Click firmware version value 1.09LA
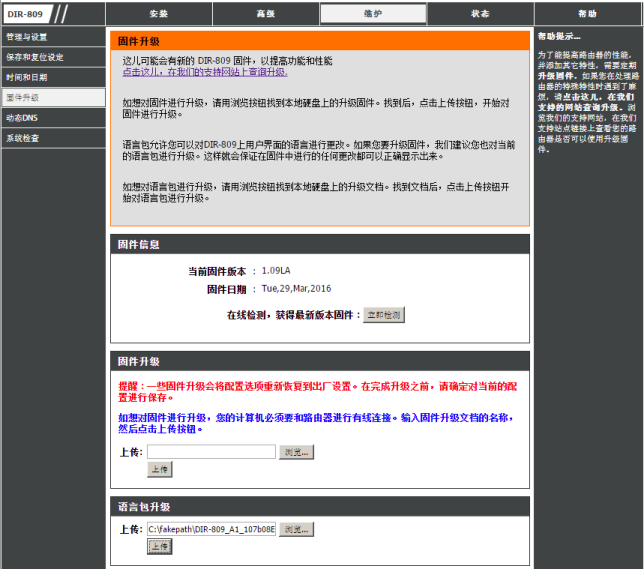The width and height of the screenshot is (644, 569). tap(276, 271)
